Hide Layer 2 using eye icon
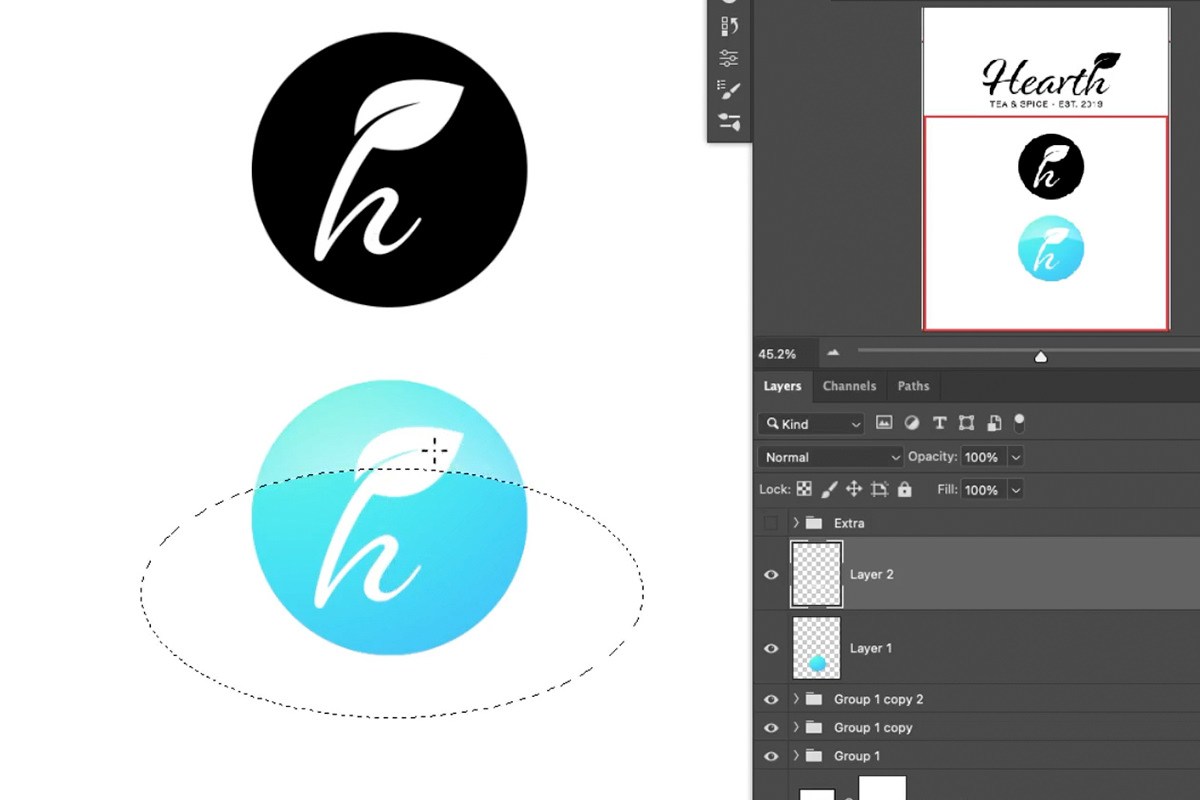Screen dimensions: 1200x800 pos(771,575)
